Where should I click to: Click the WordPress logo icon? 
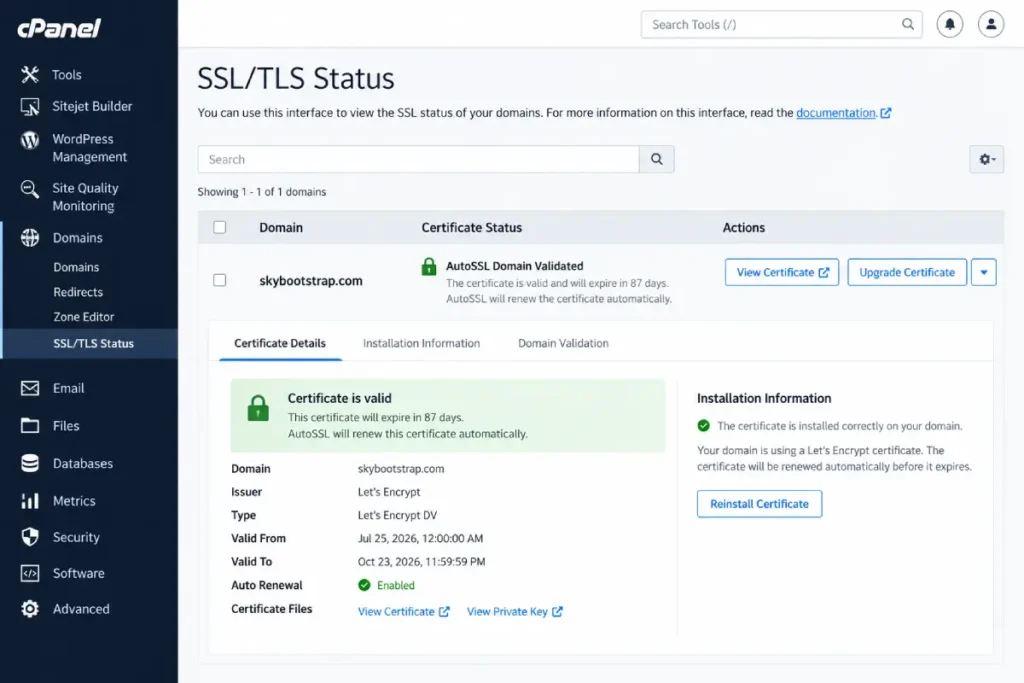pyautogui.click(x=29, y=140)
